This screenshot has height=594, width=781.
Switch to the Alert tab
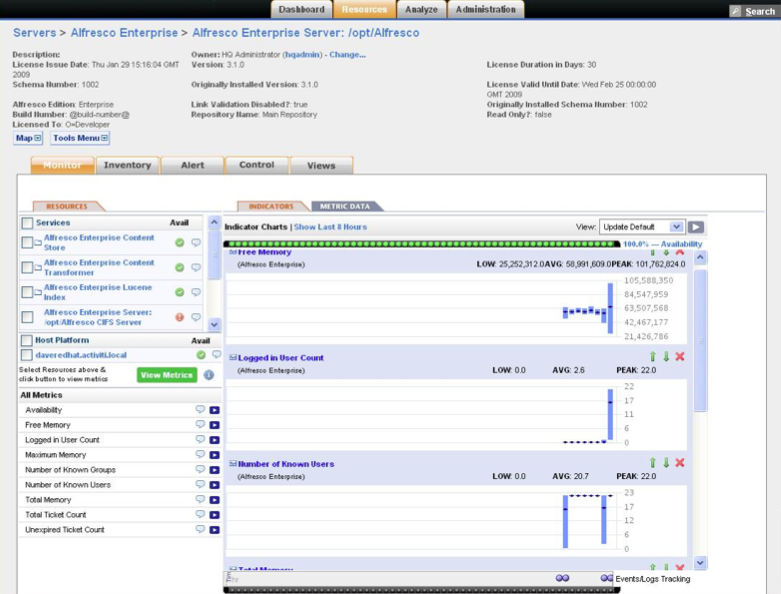192,165
